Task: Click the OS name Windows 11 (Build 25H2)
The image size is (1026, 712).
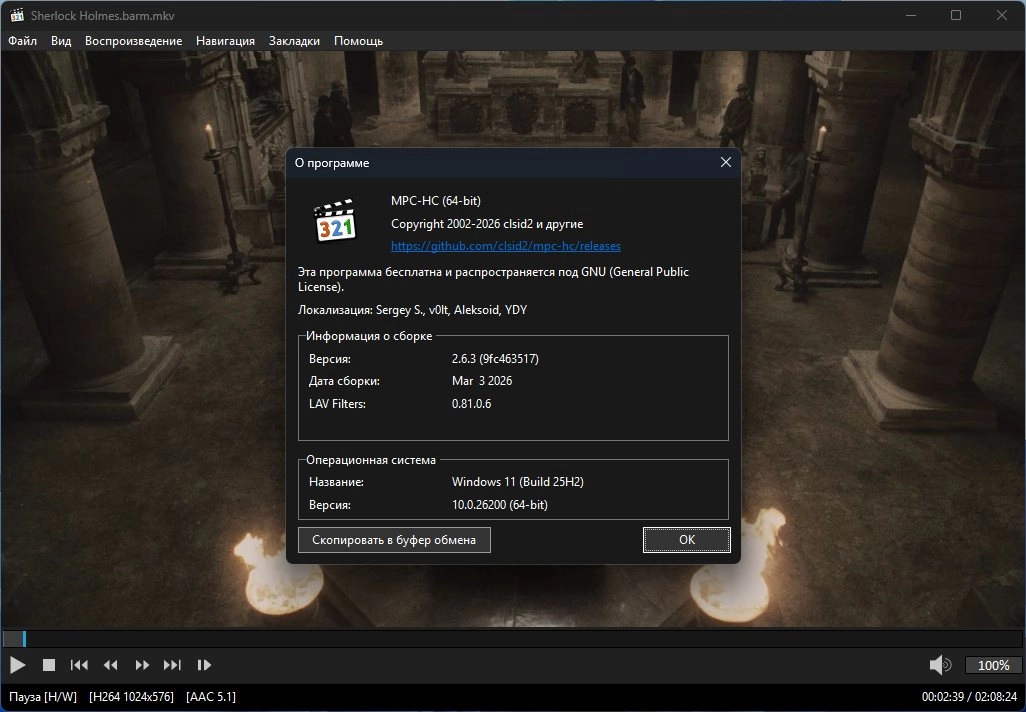Action: pyautogui.click(x=518, y=482)
